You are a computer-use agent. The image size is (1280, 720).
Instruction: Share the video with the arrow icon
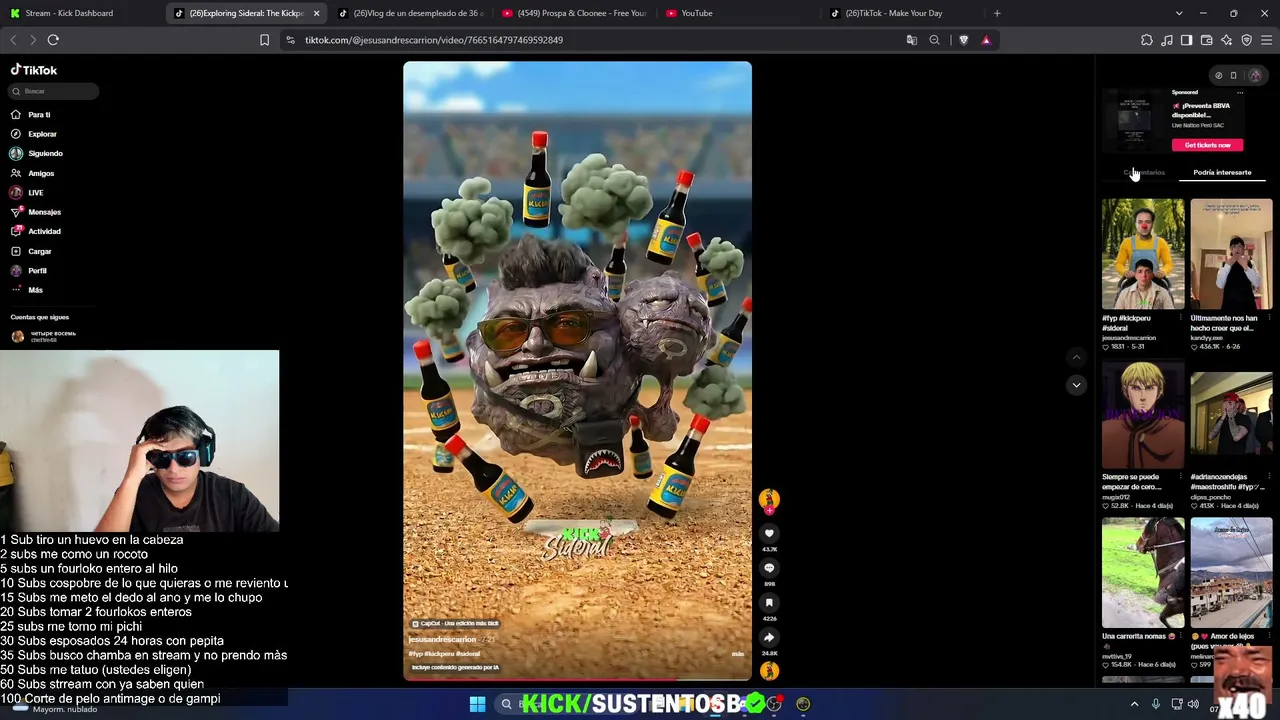tap(769, 637)
